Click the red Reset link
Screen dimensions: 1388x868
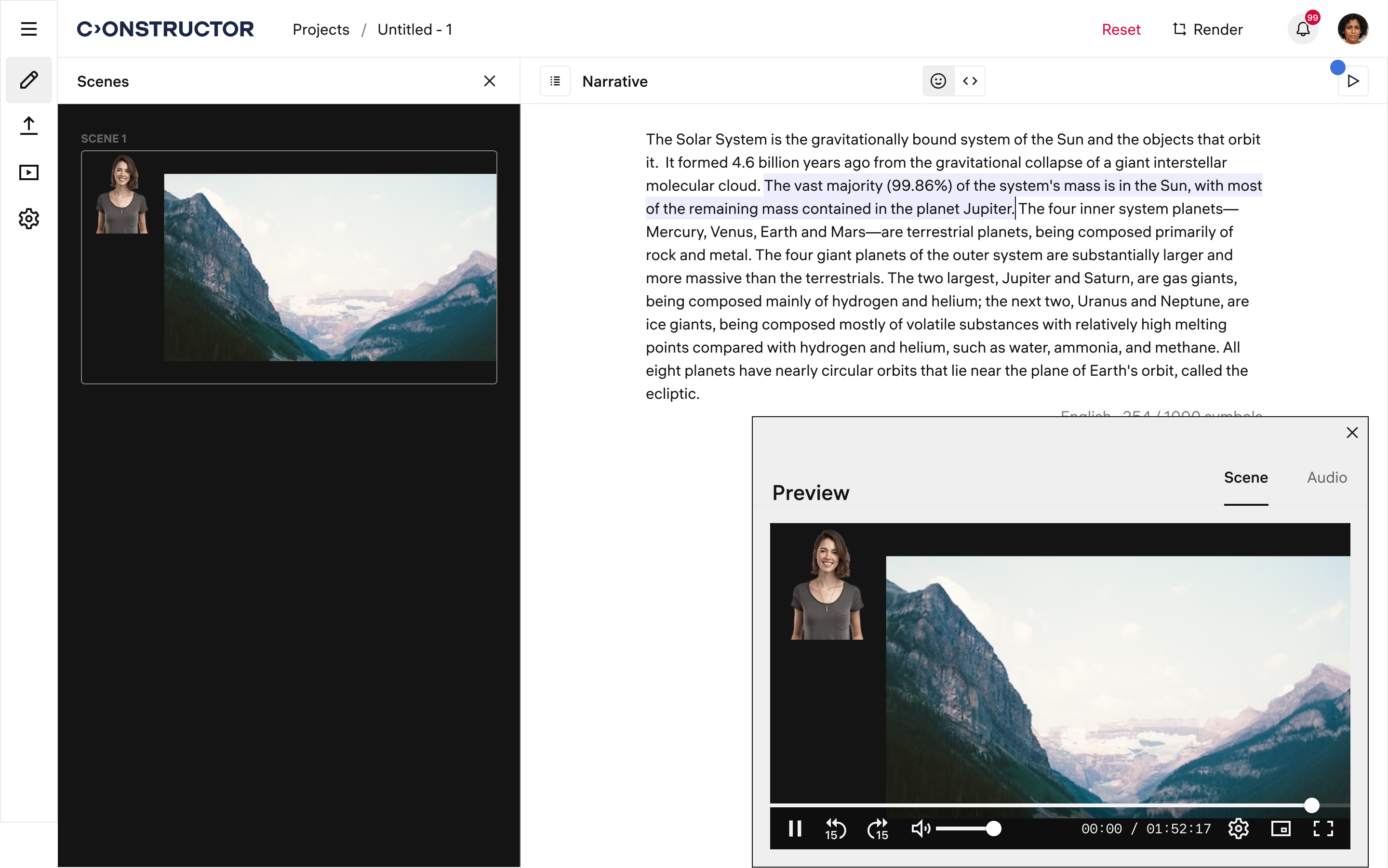click(1121, 29)
